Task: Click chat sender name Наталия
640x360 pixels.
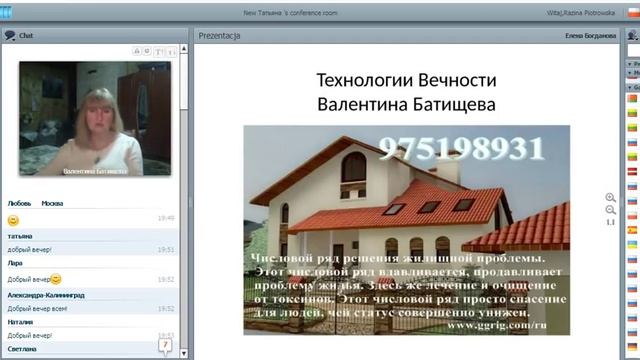Action: tap(20, 322)
